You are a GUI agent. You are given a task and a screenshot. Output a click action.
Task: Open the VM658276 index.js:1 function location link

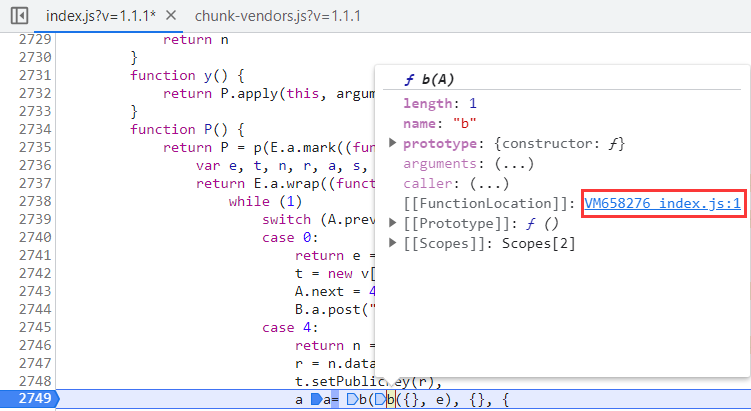pos(661,203)
